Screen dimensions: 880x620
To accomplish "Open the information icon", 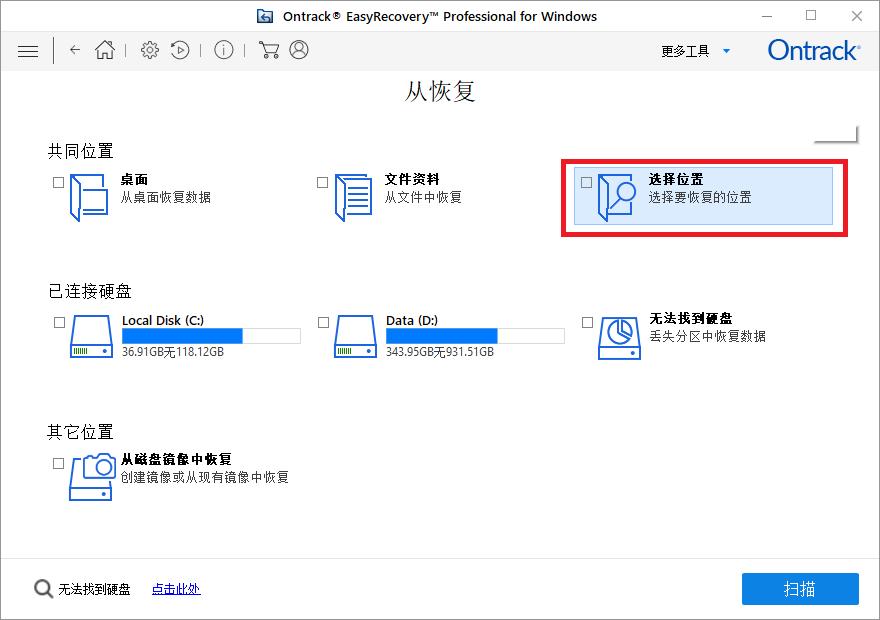I will click(223, 49).
